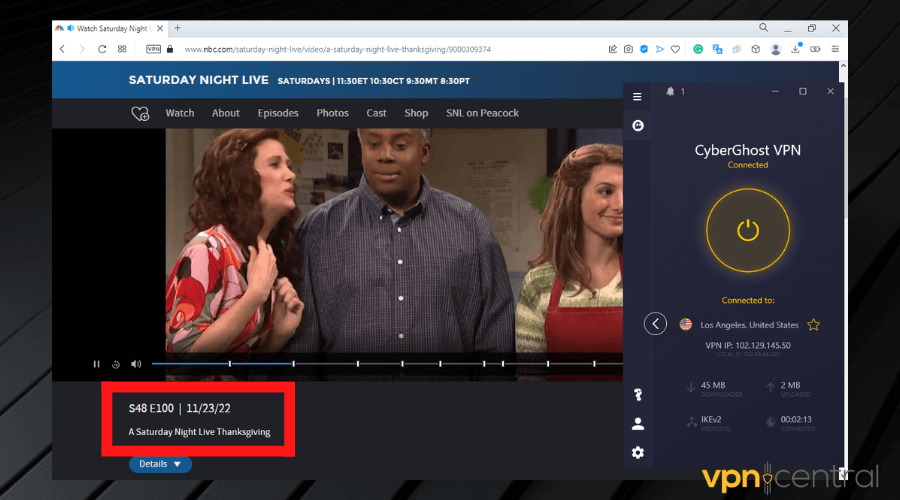This screenshot has width=900, height=500.
Task: Open the Cast menu item
Action: tap(377, 113)
